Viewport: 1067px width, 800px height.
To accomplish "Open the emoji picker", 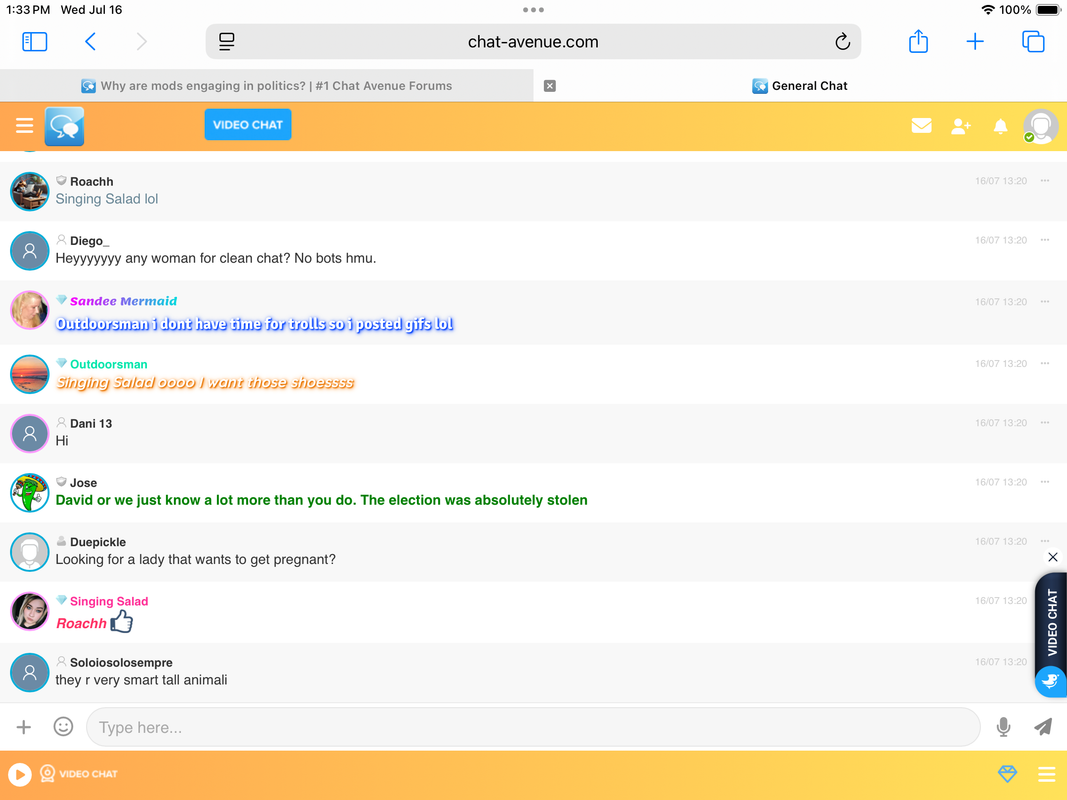I will pyautogui.click(x=63, y=727).
